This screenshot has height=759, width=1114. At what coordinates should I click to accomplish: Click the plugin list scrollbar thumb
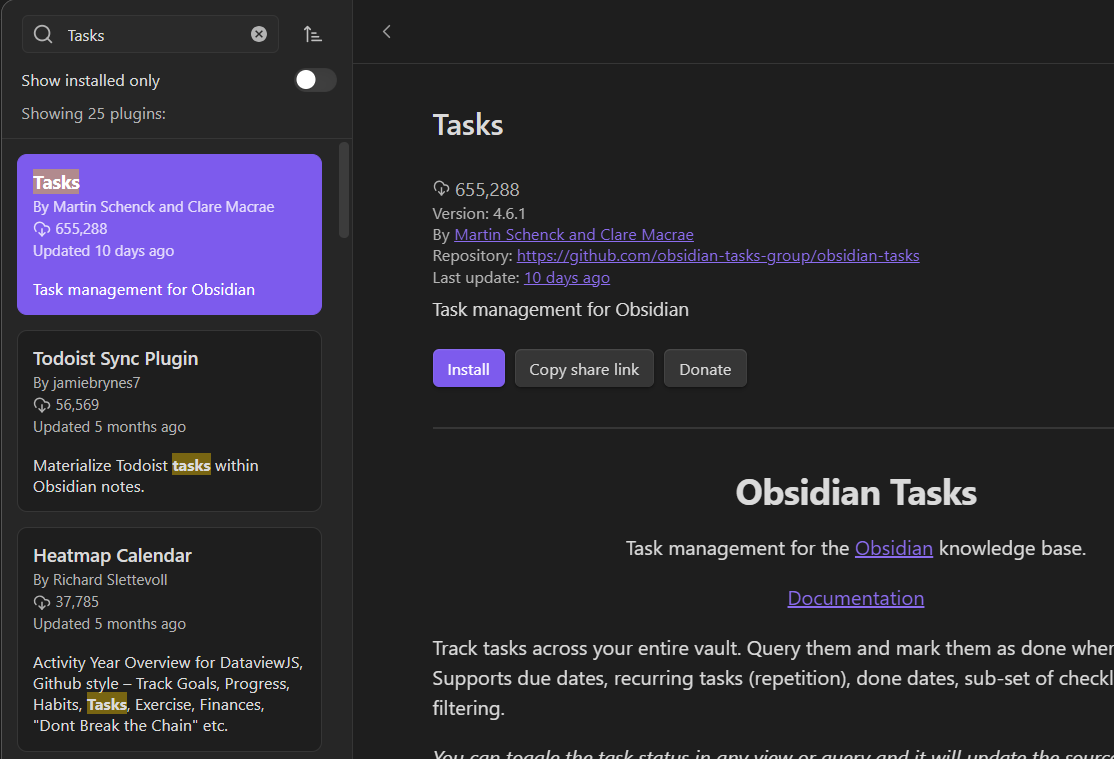344,190
